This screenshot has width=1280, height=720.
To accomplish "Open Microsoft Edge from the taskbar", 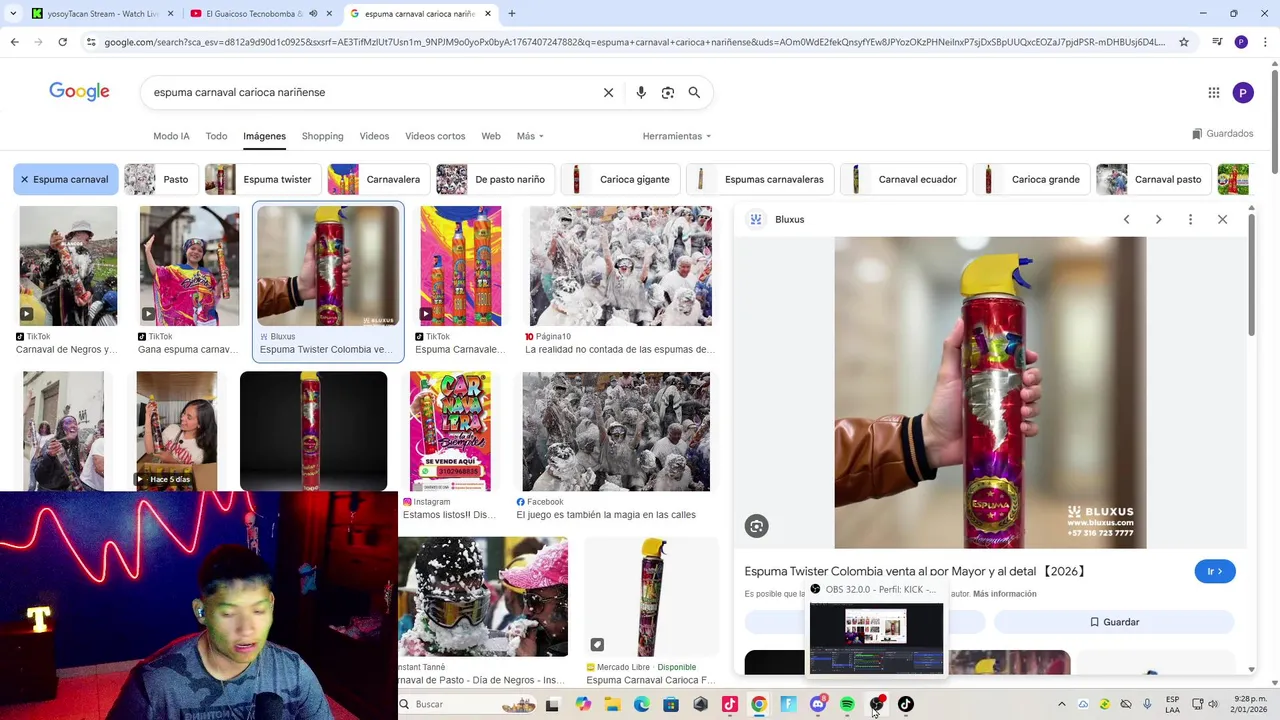I will [x=642, y=704].
